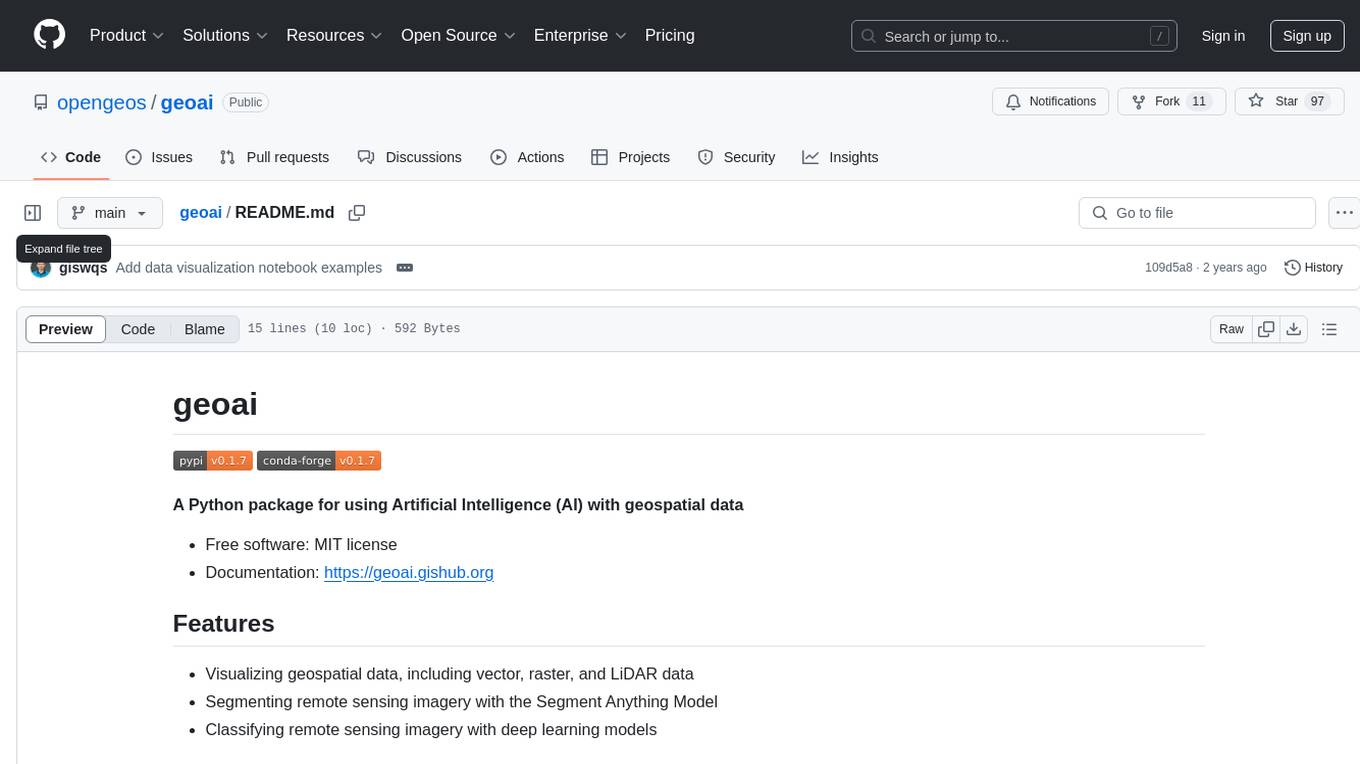Click the pypi v0.1.7 badge

click(212, 460)
